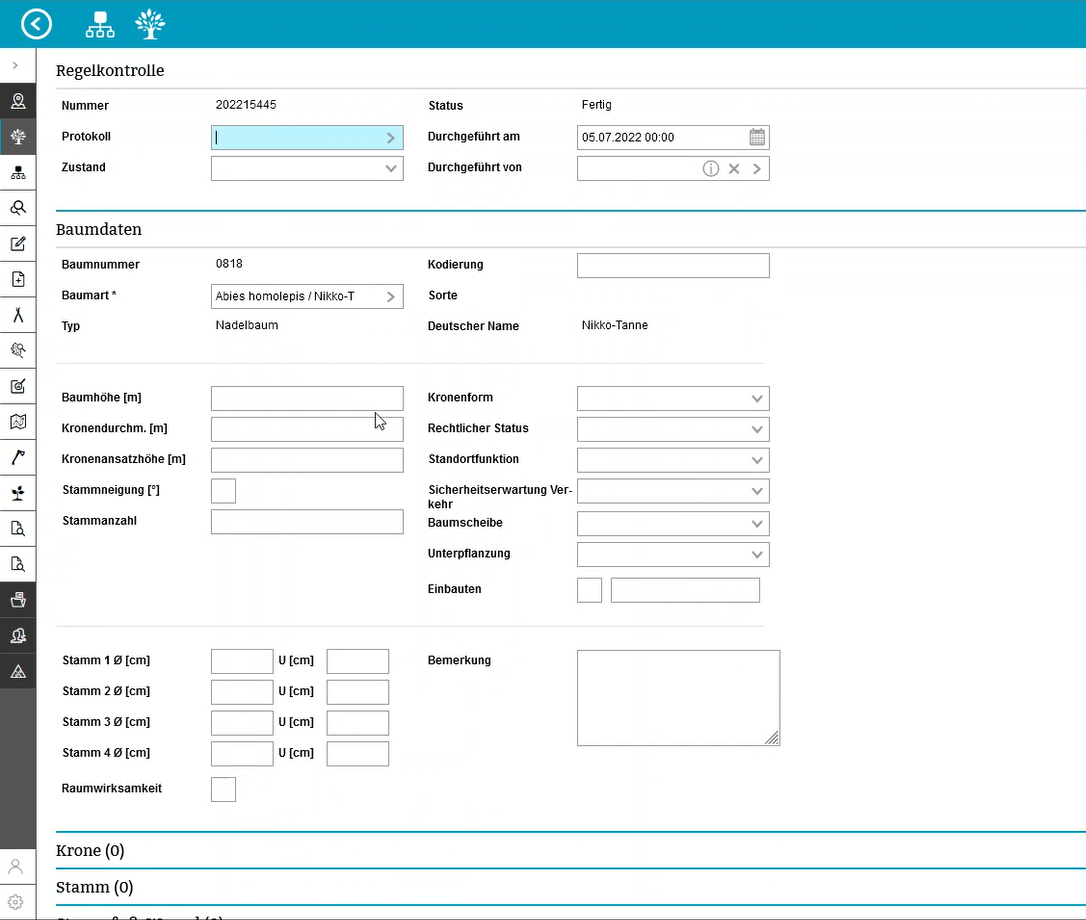
Task: Open the Baumscheibe dropdown
Action: coord(757,524)
